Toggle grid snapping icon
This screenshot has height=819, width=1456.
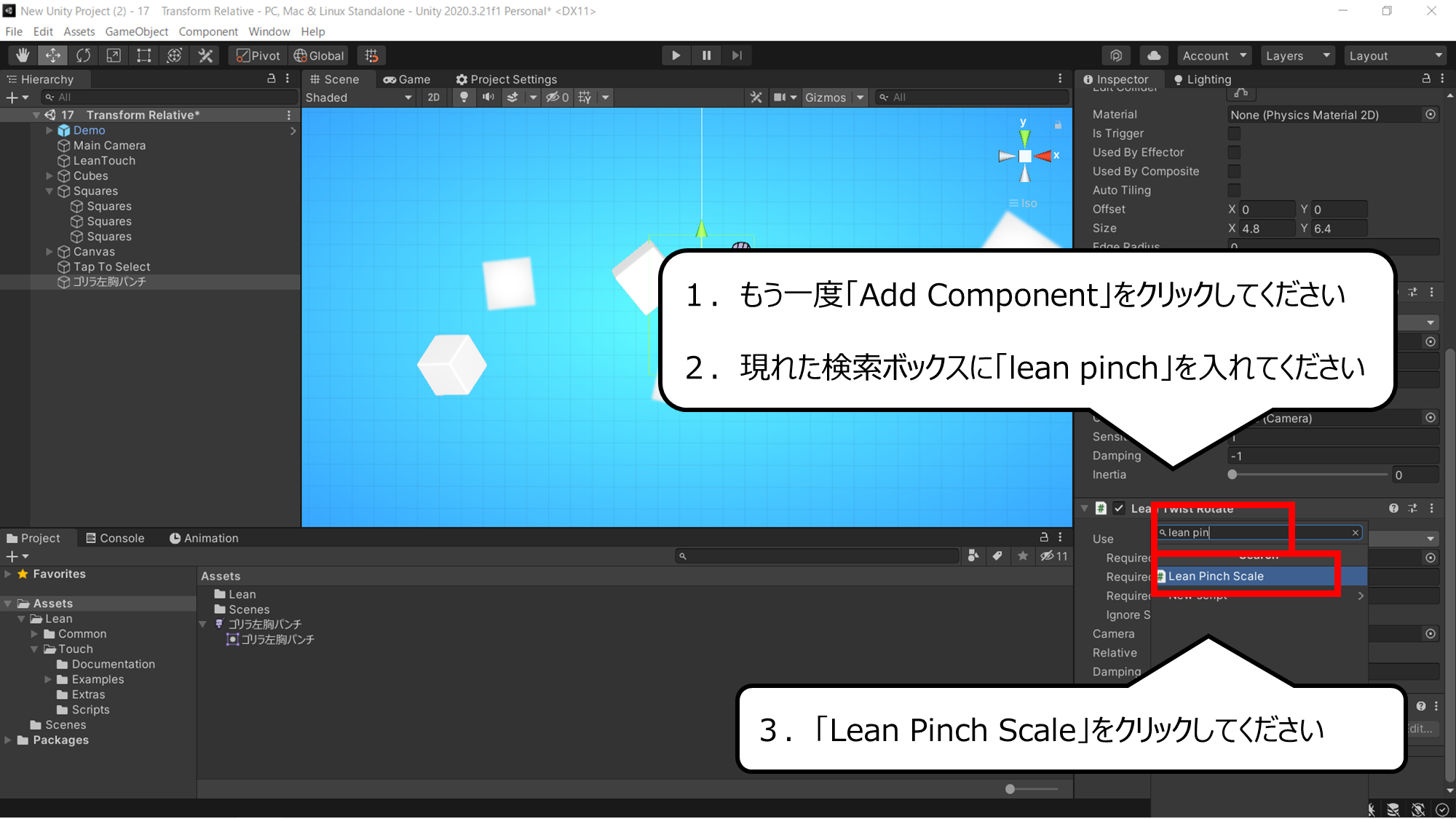pyautogui.click(x=371, y=55)
